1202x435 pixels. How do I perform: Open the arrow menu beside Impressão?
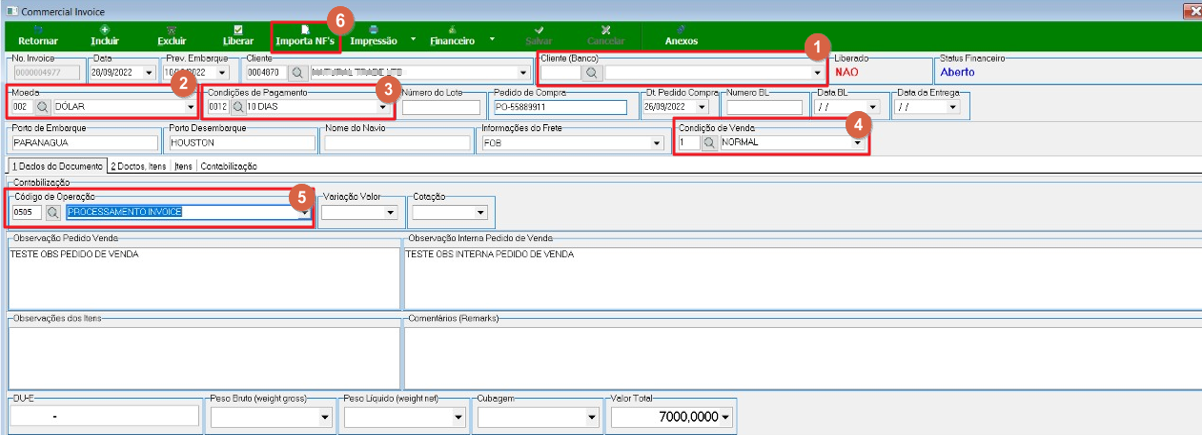(x=413, y=39)
